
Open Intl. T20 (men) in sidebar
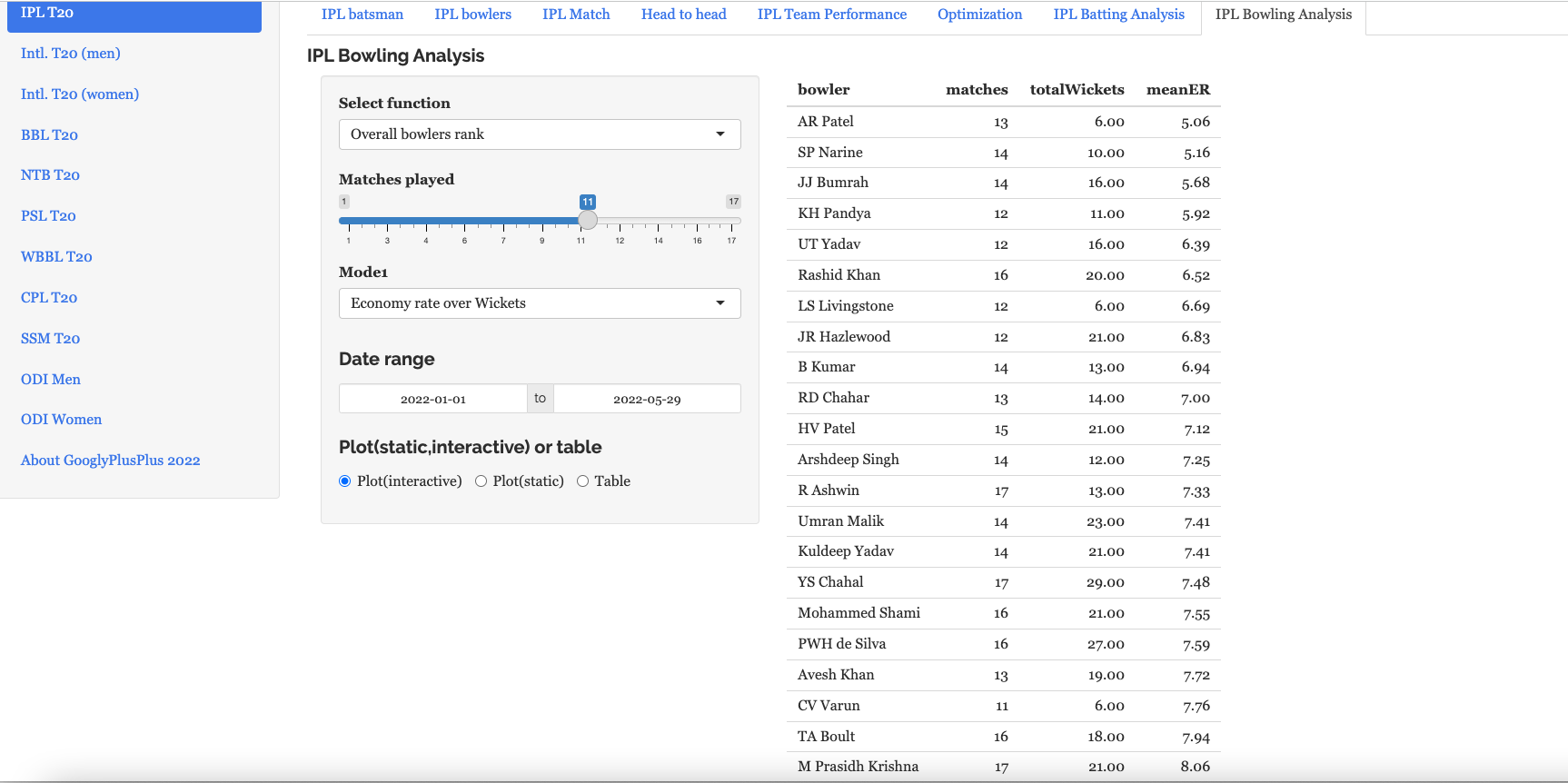click(x=71, y=54)
